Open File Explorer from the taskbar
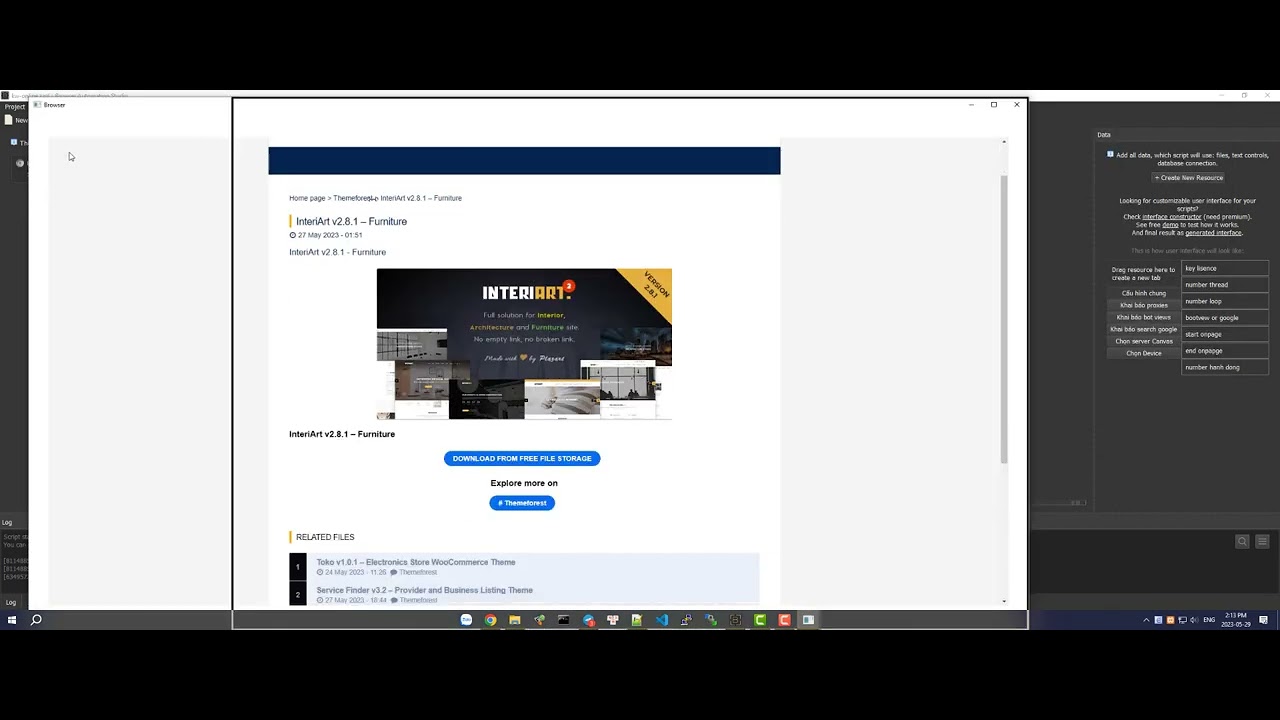Viewport: 1280px width, 720px height. pos(515,620)
